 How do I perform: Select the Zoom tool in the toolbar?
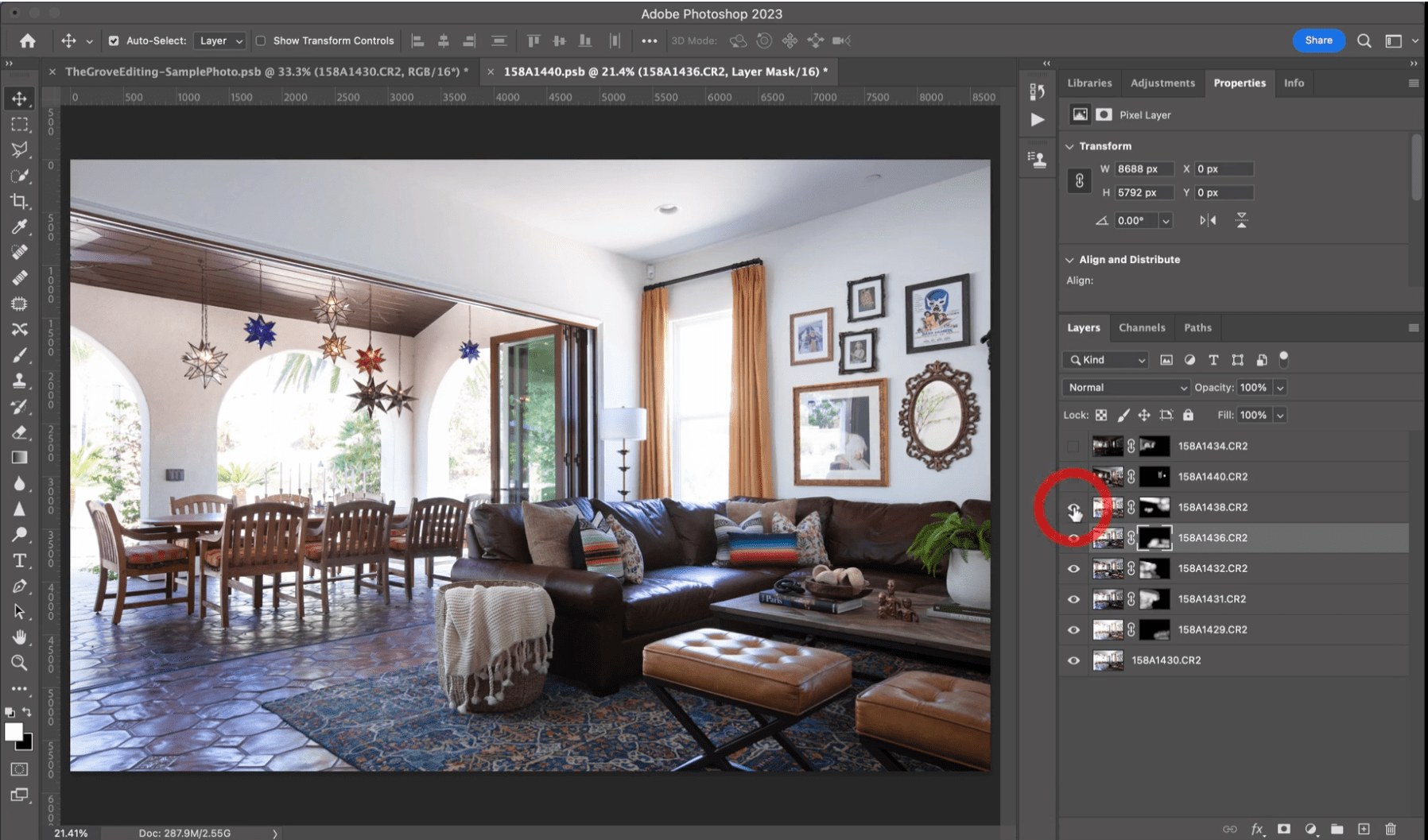coord(19,663)
